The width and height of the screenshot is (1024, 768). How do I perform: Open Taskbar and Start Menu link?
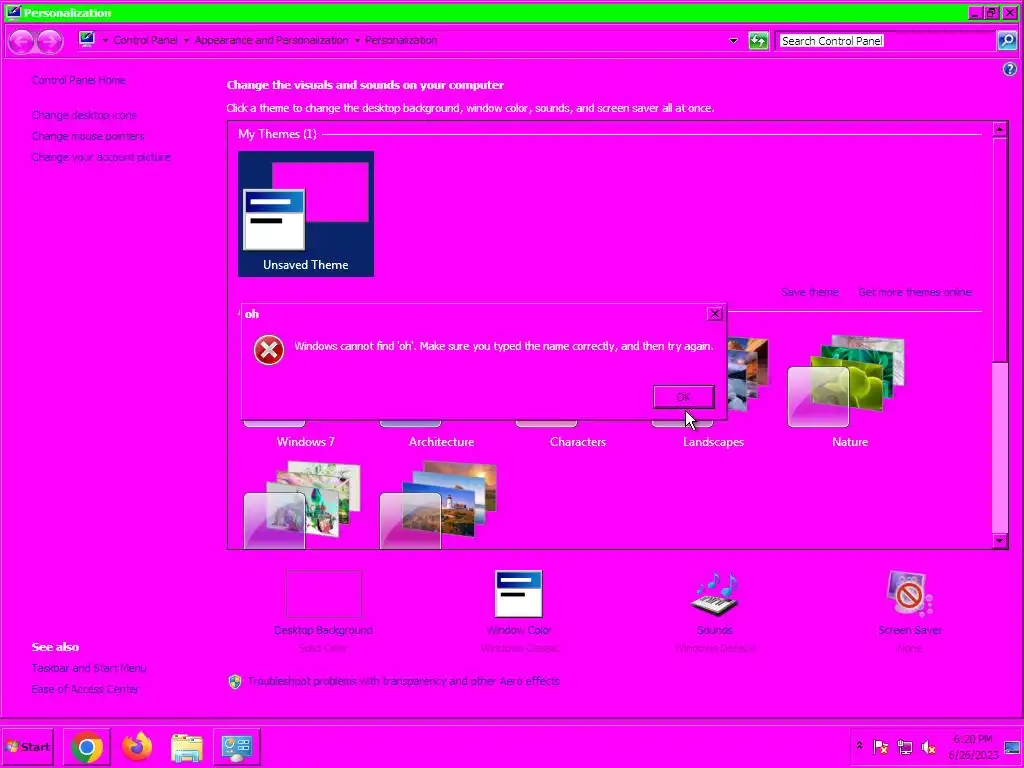[x=89, y=668]
